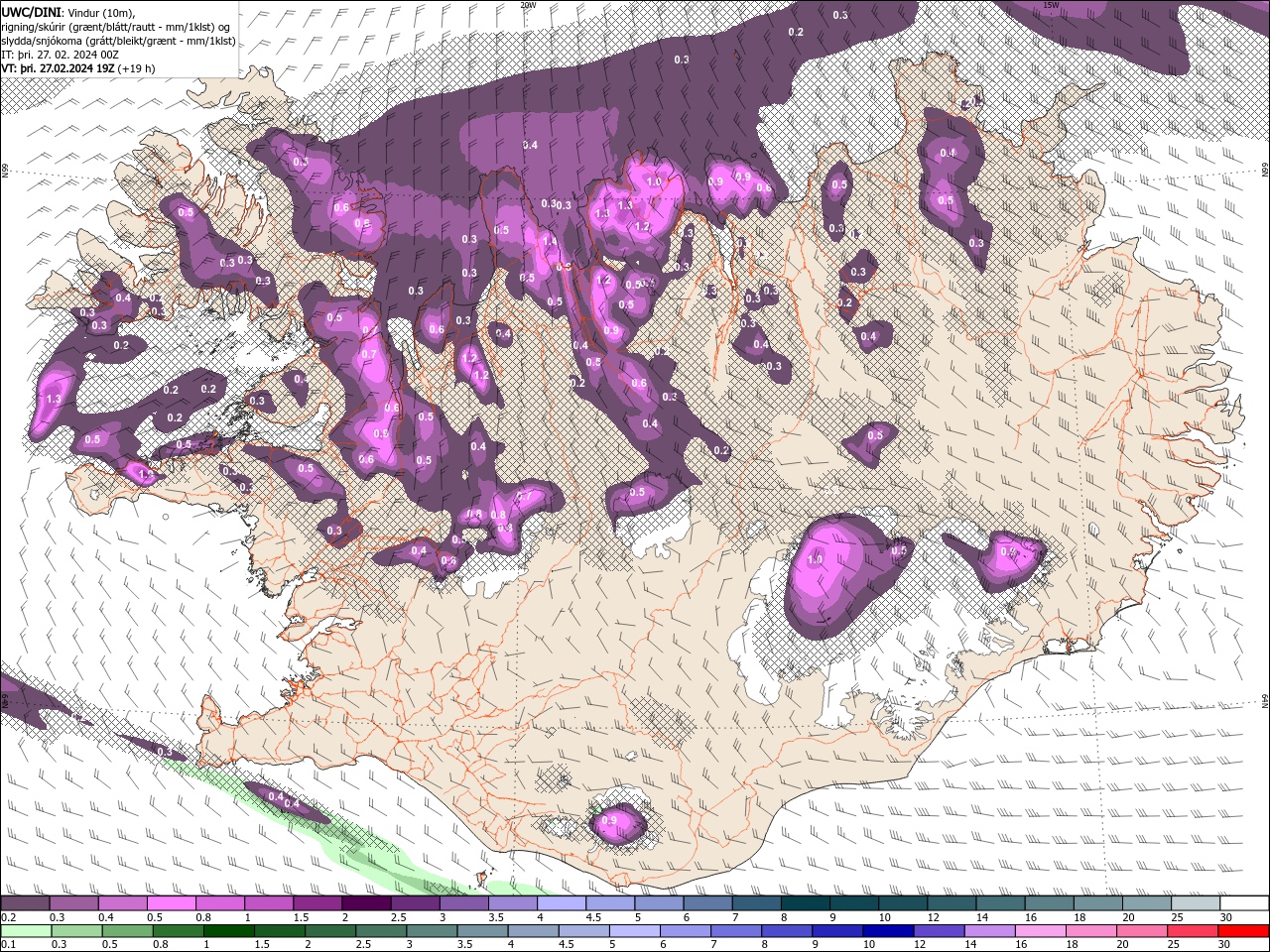Click the slydda/snjókoma legend description line

117,41
